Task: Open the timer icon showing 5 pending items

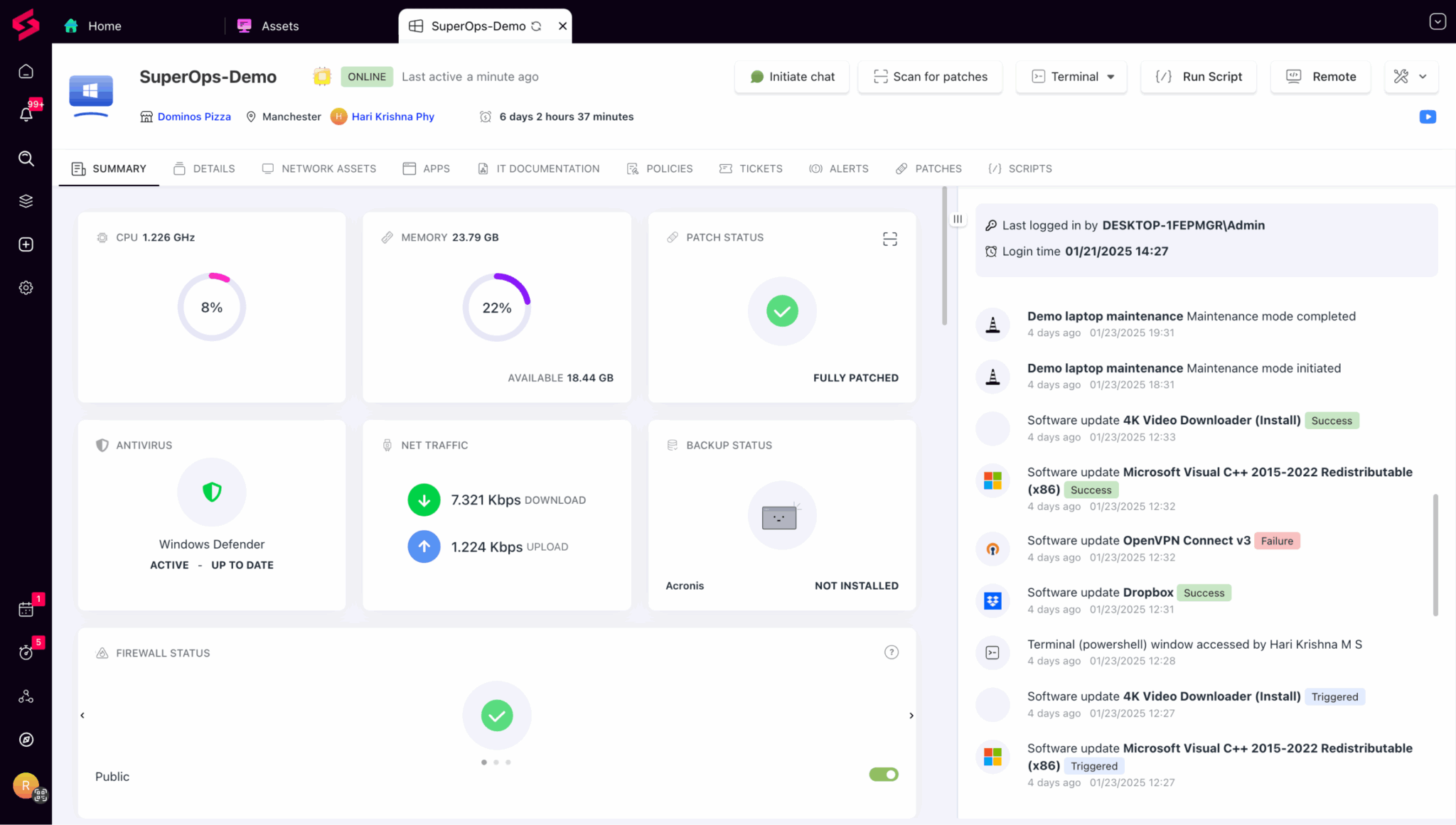Action: pyautogui.click(x=26, y=652)
